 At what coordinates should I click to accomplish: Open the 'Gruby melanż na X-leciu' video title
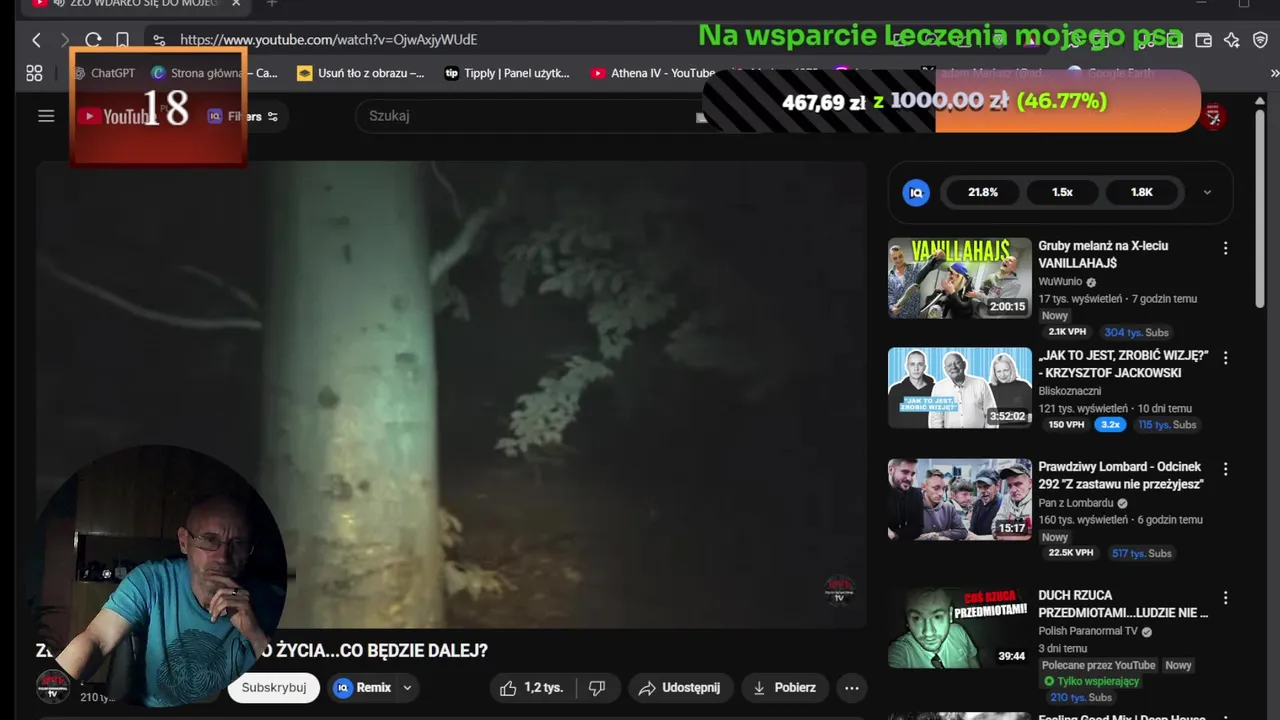click(x=1103, y=254)
